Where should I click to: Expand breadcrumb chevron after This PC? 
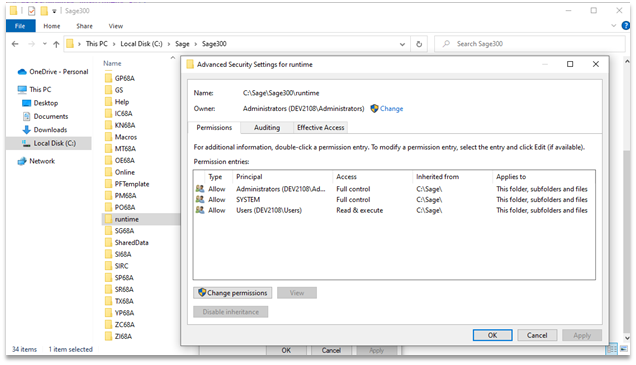point(114,44)
